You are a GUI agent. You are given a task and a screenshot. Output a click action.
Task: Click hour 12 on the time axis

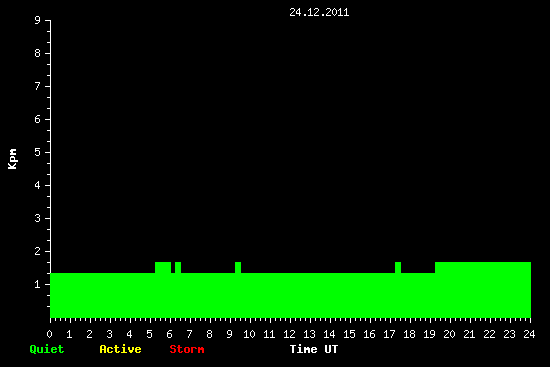[x=289, y=334]
